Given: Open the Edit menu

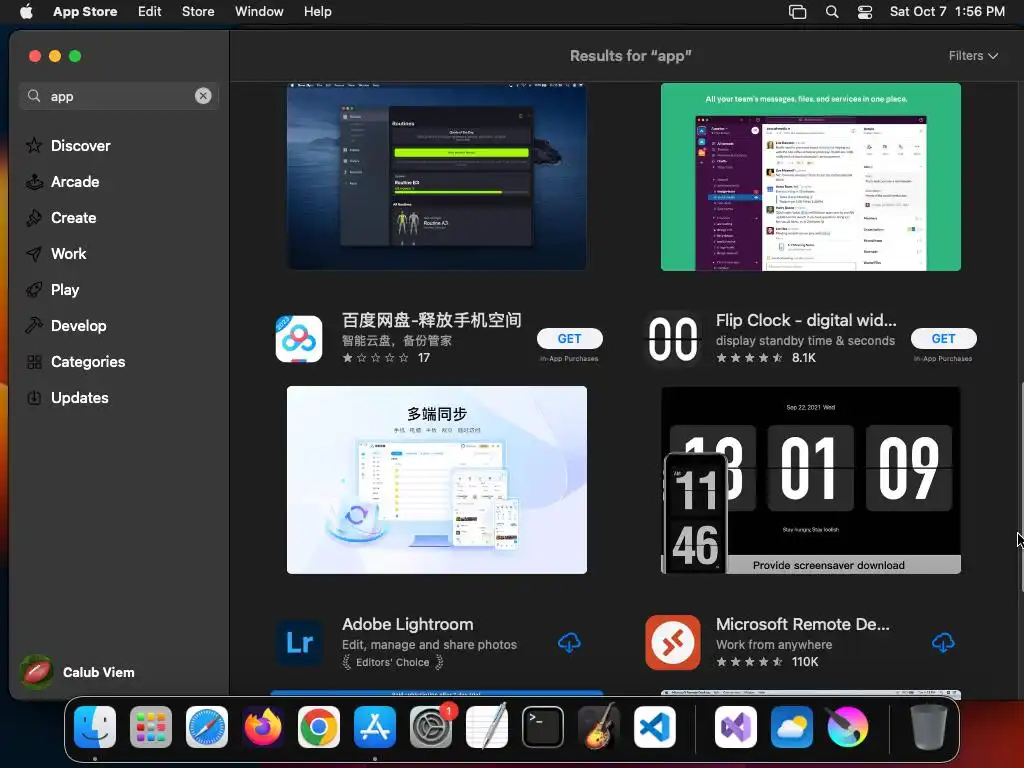Looking at the screenshot, I should tap(150, 12).
